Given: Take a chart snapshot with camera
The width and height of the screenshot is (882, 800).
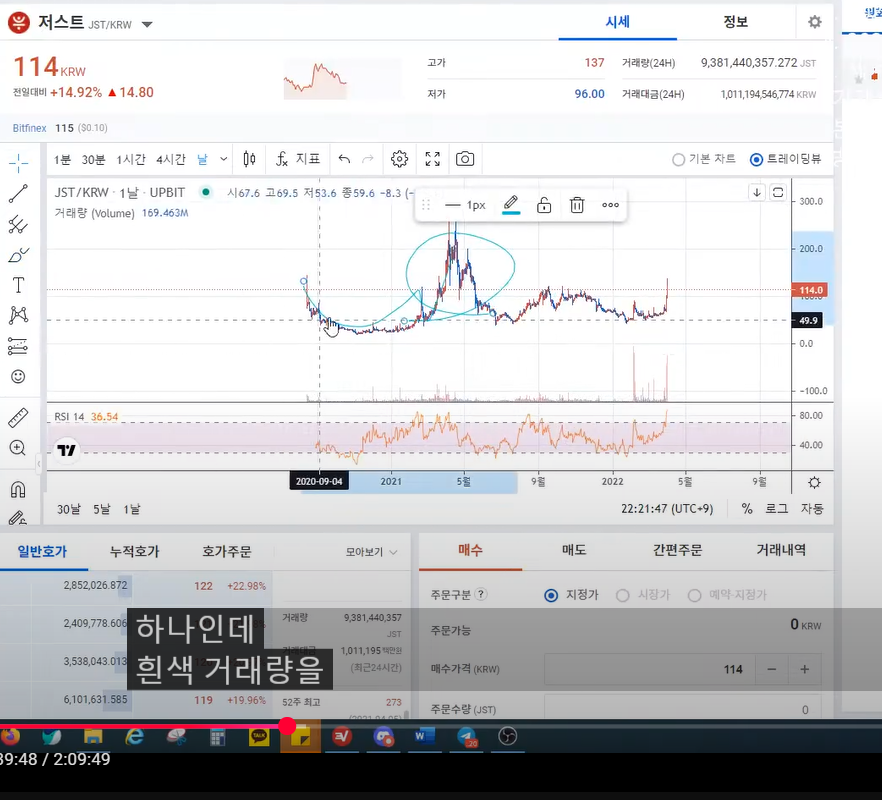Looking at the screenshot, I should (x=465, y=159).
